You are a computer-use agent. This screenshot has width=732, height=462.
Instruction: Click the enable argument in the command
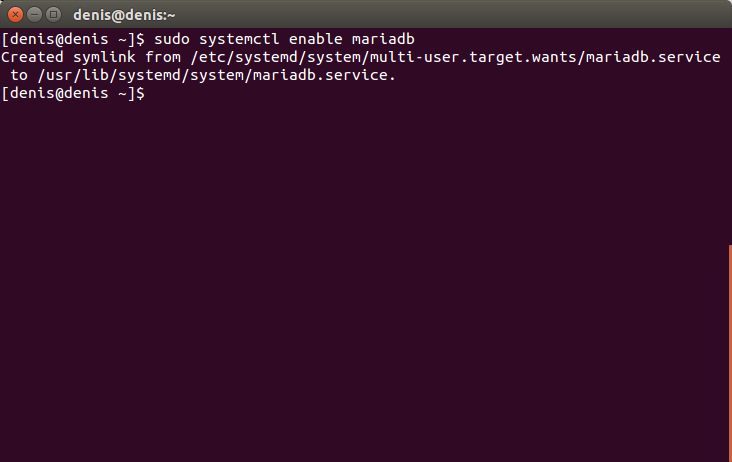tap(316, 39)
